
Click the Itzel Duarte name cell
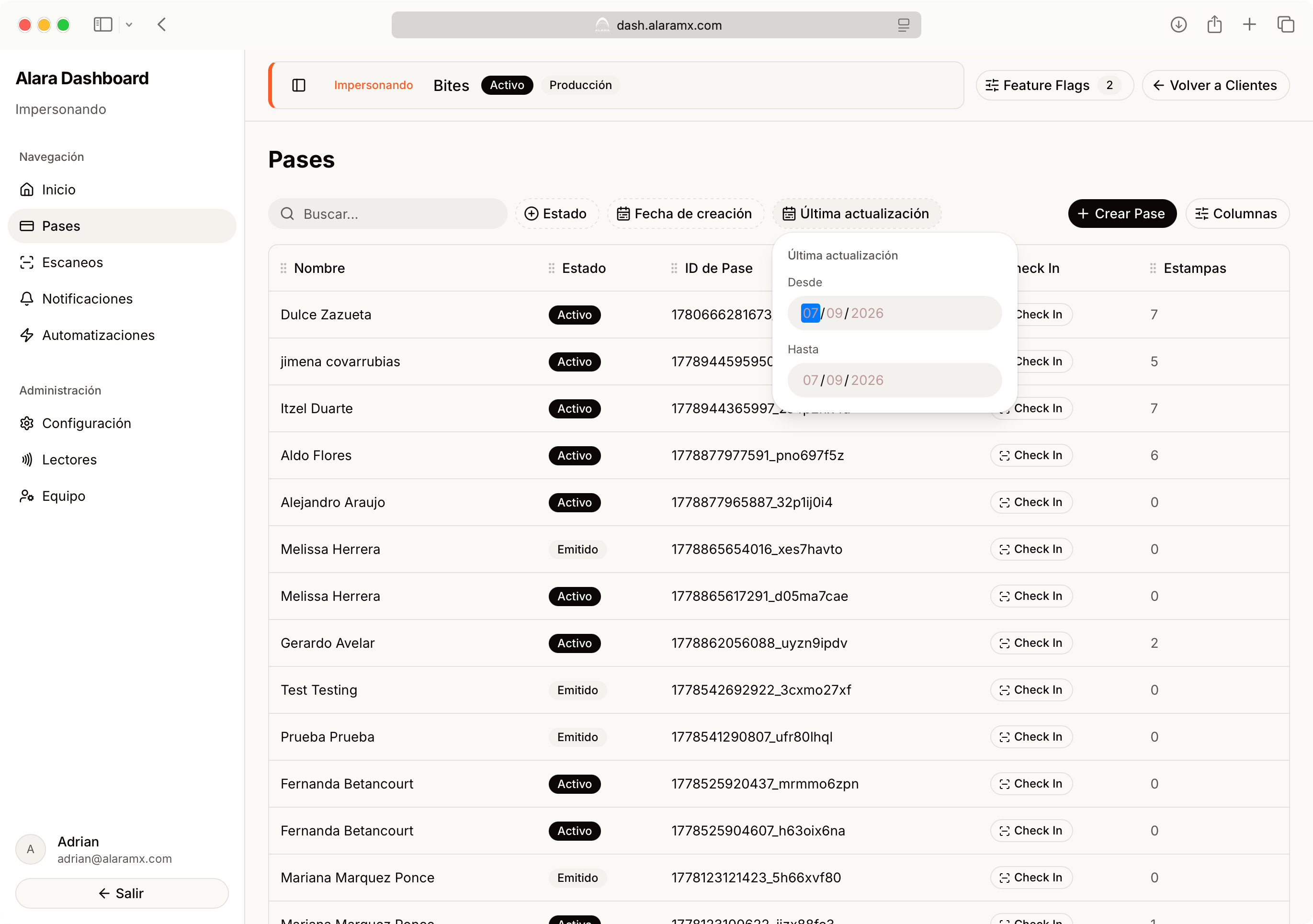(x=317, y=408)
